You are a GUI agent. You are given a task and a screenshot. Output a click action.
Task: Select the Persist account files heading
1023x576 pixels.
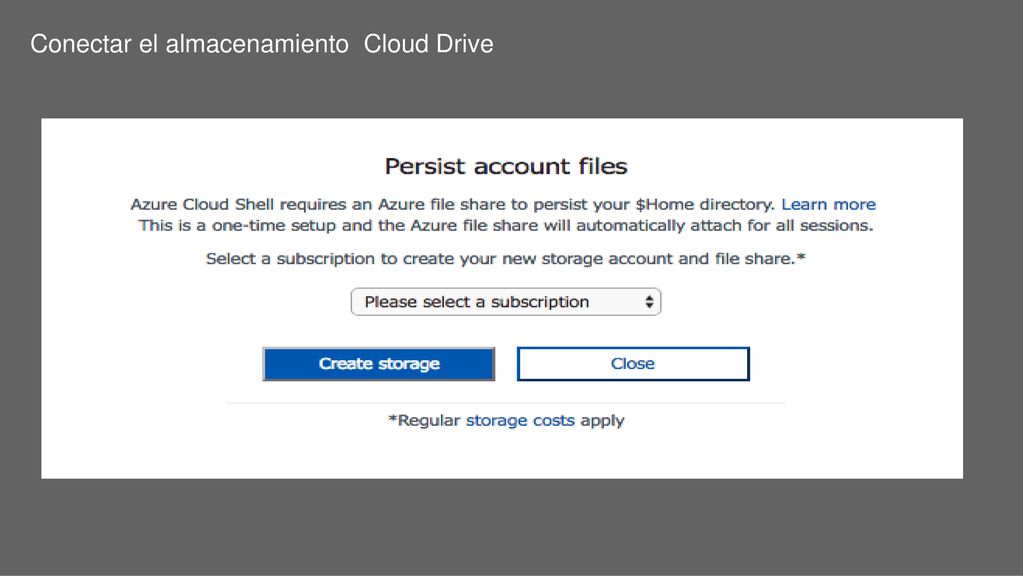point(506,166)
